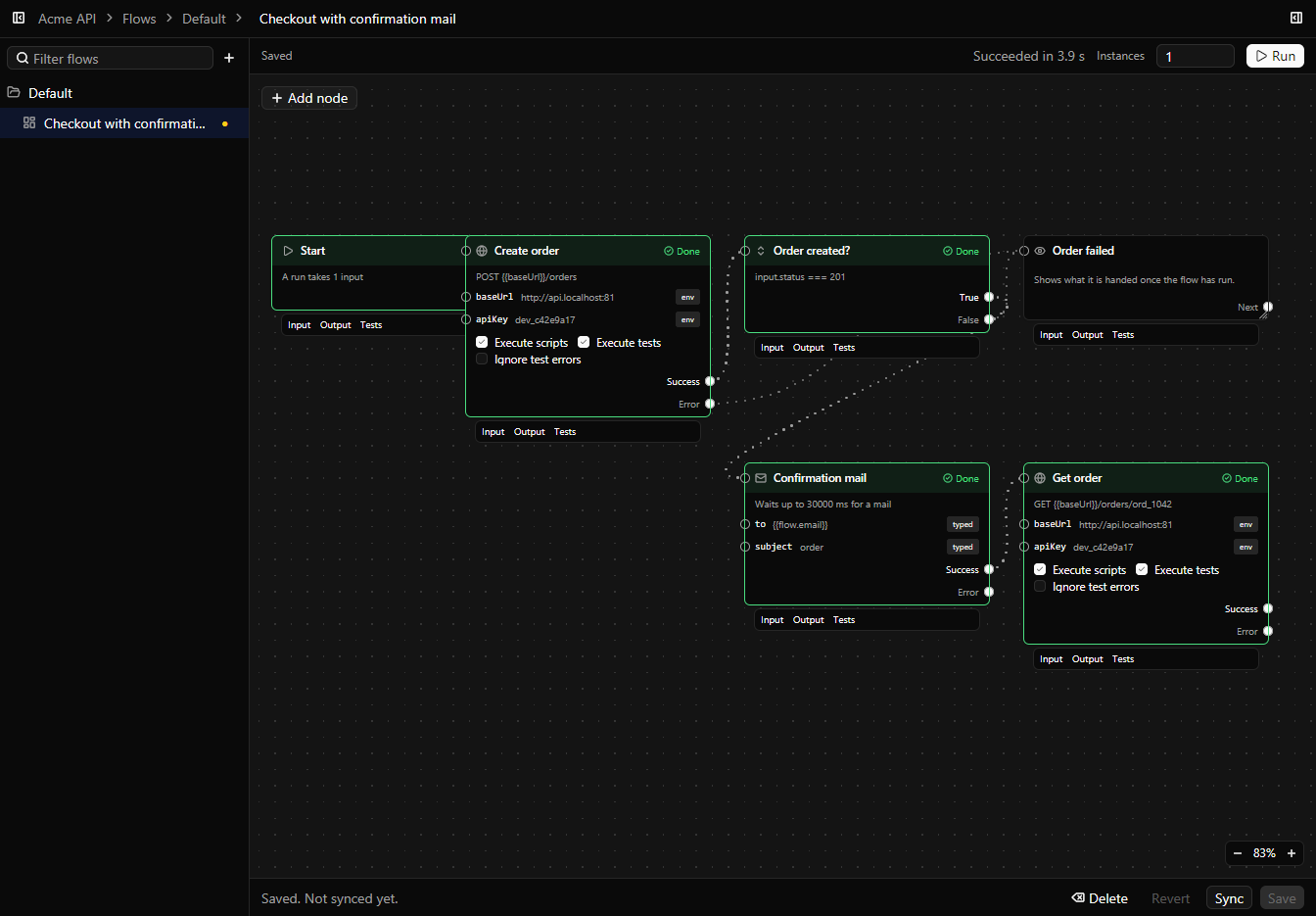Focus the Filter flows search field
Viewport: 1316px width, 916px height.
pyautogui.click(x=110, y=58)
